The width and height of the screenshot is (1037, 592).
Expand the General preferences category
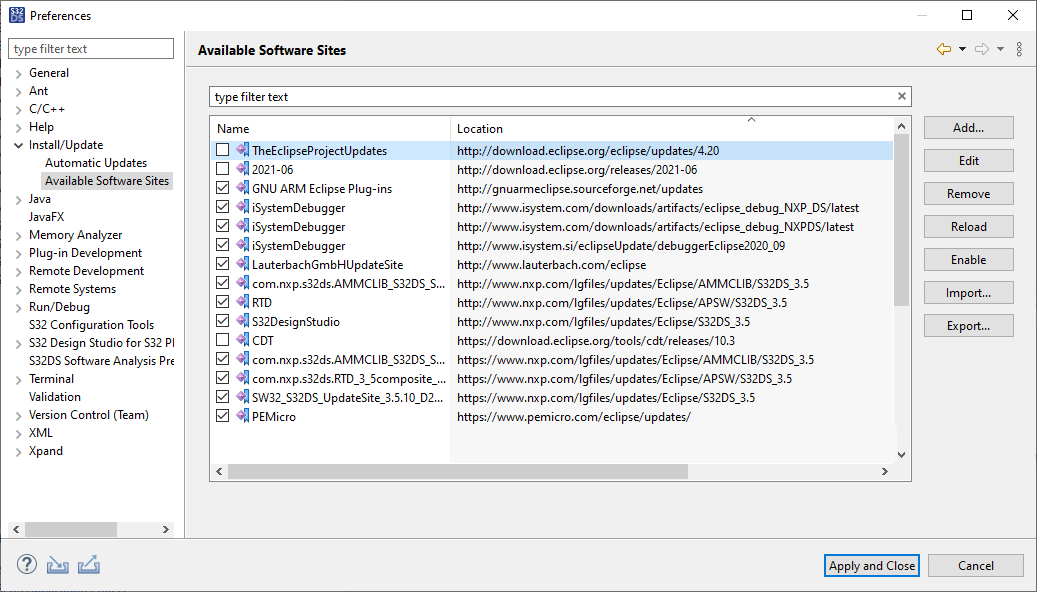[x=19, y=72]
